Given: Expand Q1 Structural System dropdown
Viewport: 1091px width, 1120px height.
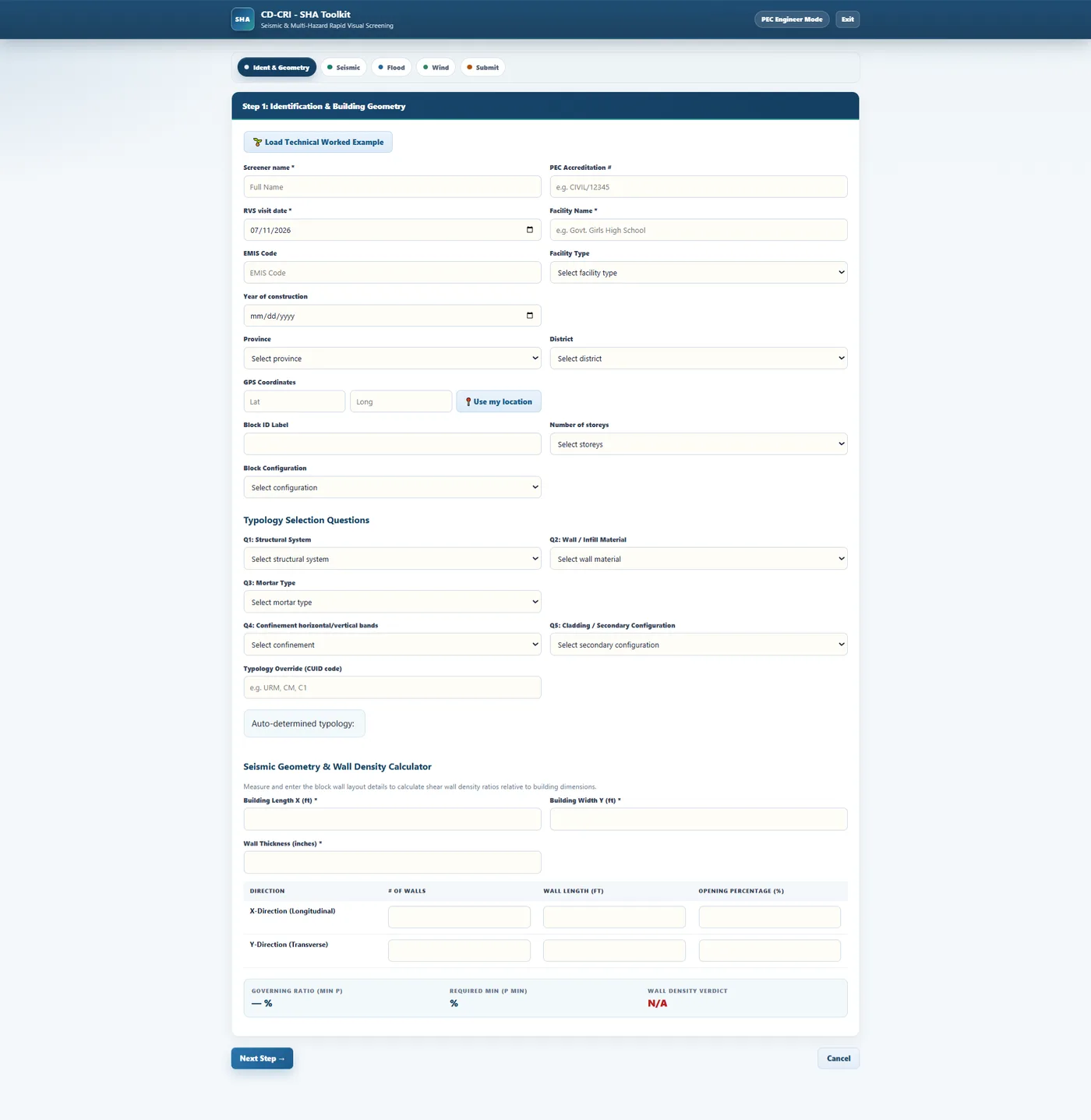Looking at the screenshot, I should click(392, 559).
